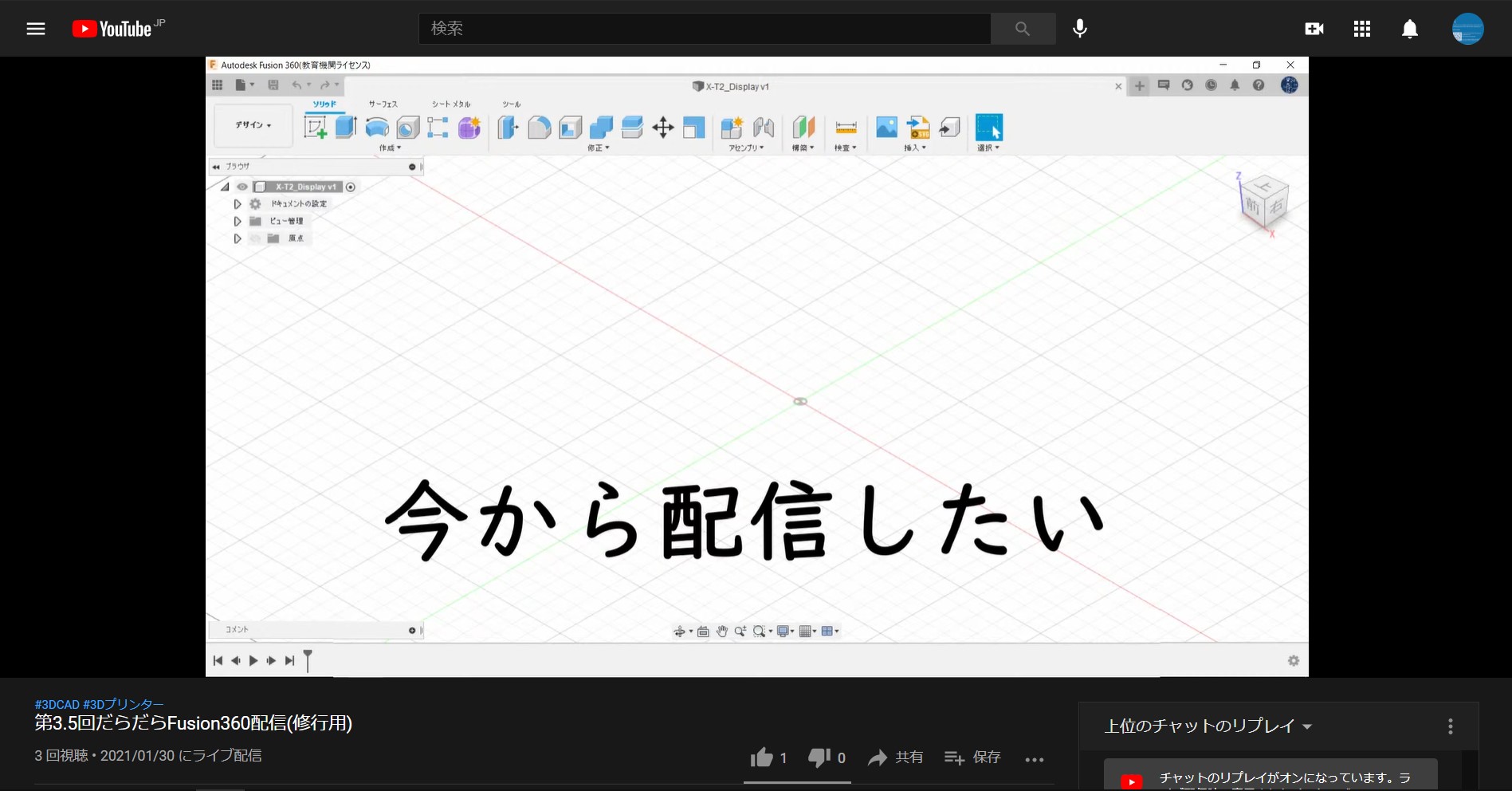Collapse X-T2_Display v1 root node

point(226,187)
